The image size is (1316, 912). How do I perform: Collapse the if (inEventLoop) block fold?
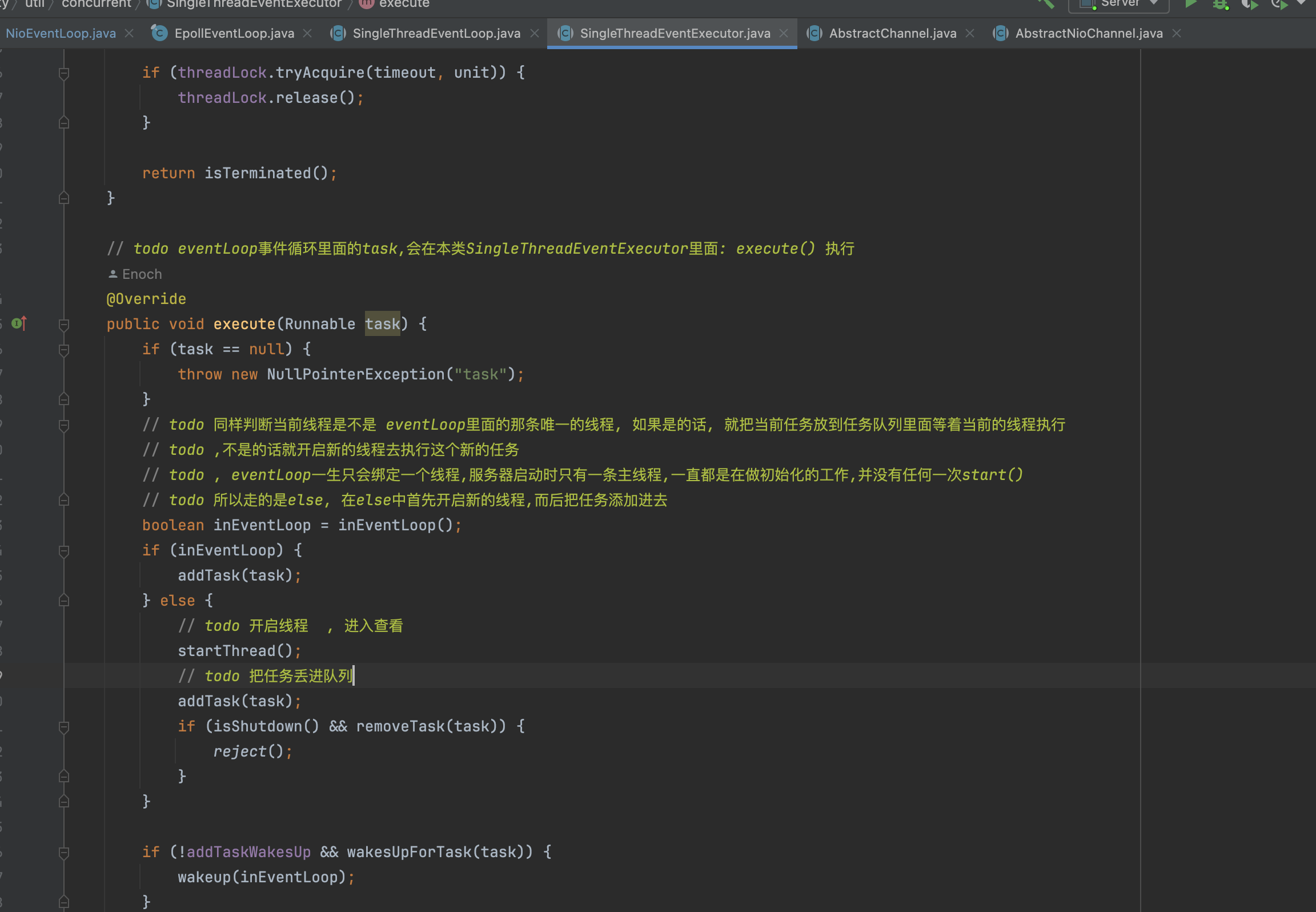click(x=64, y=551)
